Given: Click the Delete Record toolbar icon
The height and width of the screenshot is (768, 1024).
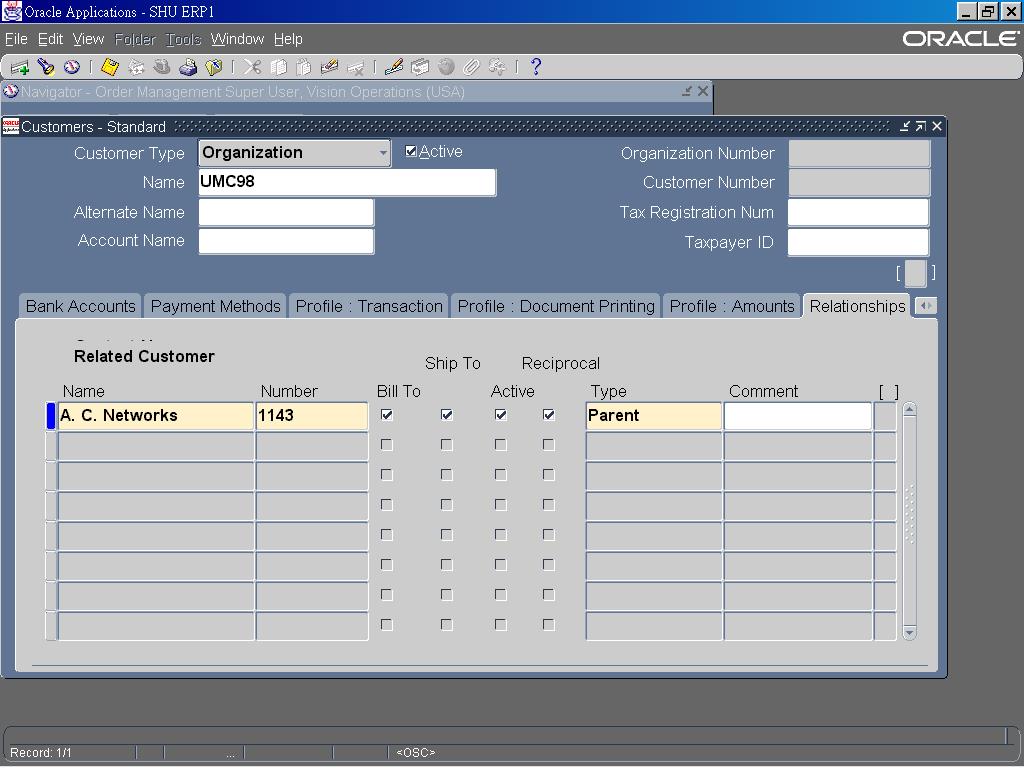Looking at the screenshot, I should point(356,67).
